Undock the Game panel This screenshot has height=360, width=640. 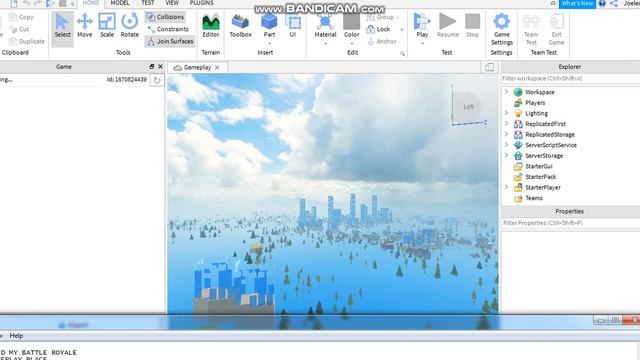click(152, 67)
